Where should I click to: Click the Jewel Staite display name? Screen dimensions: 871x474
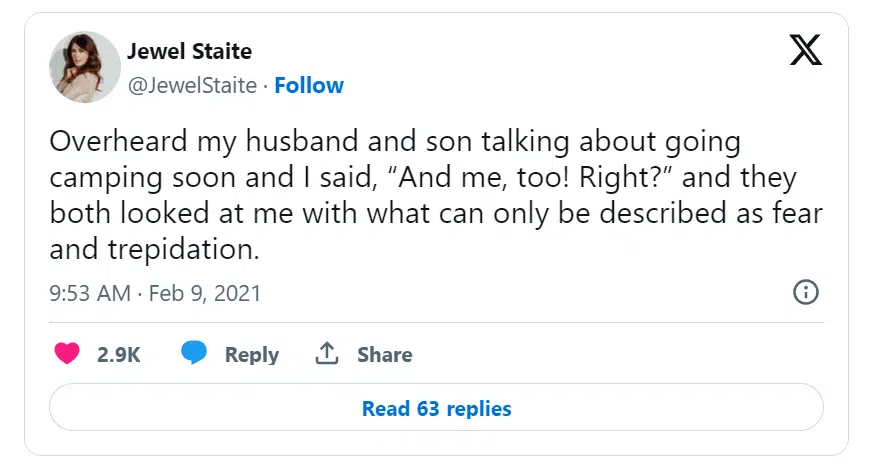point(189,51)
